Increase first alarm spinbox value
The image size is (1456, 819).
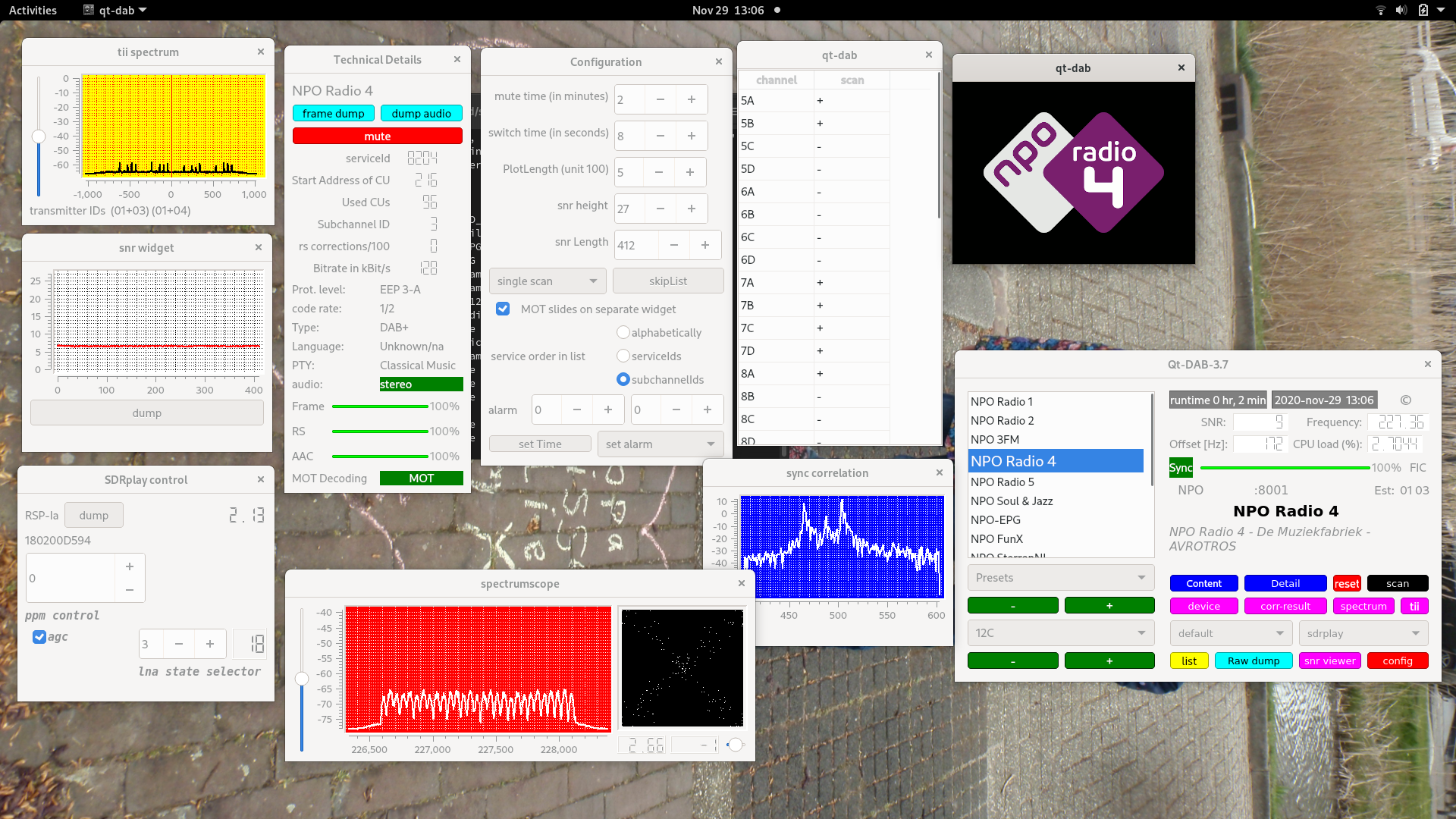pos(608,409)
